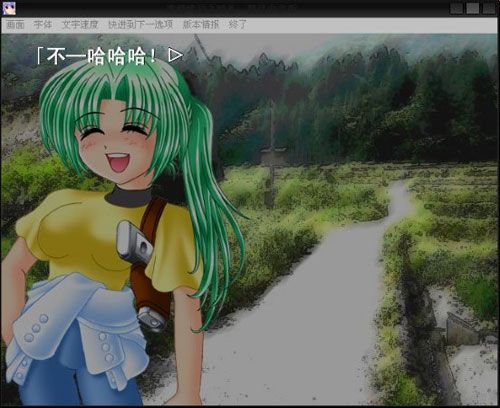Minimize the game window
This screenshot has width=500, height=408.
[456, 8]
